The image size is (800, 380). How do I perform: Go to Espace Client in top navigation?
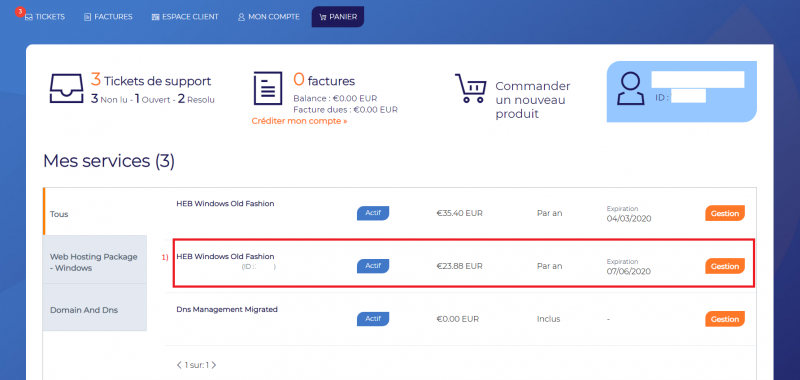185,17
